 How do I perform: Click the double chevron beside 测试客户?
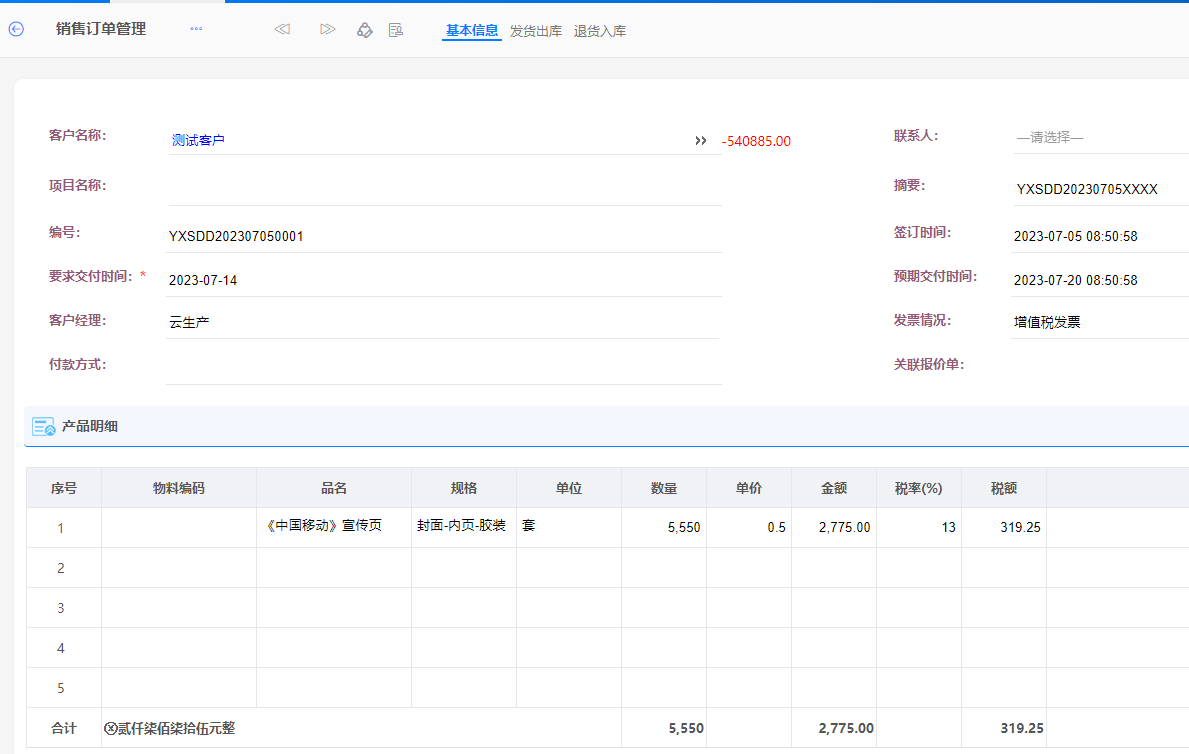[701, 140]
